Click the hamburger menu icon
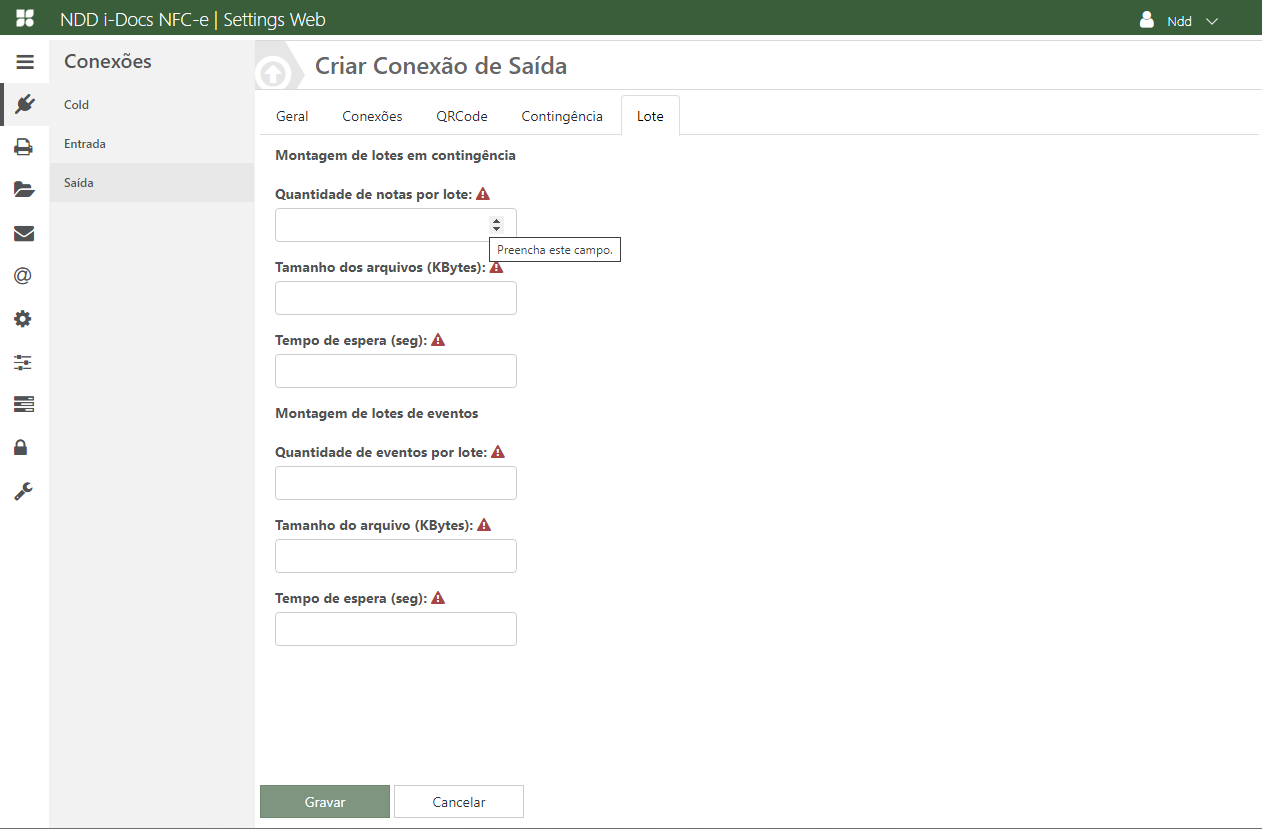 pos(25,62)
